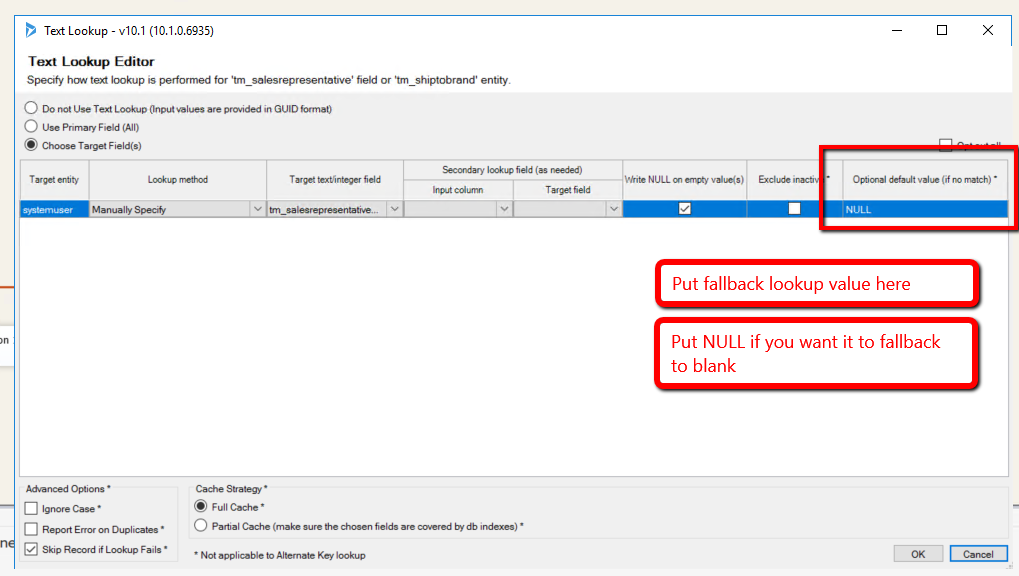Toggle Write NULL on empty value checkbox

(x=684, y=209)
